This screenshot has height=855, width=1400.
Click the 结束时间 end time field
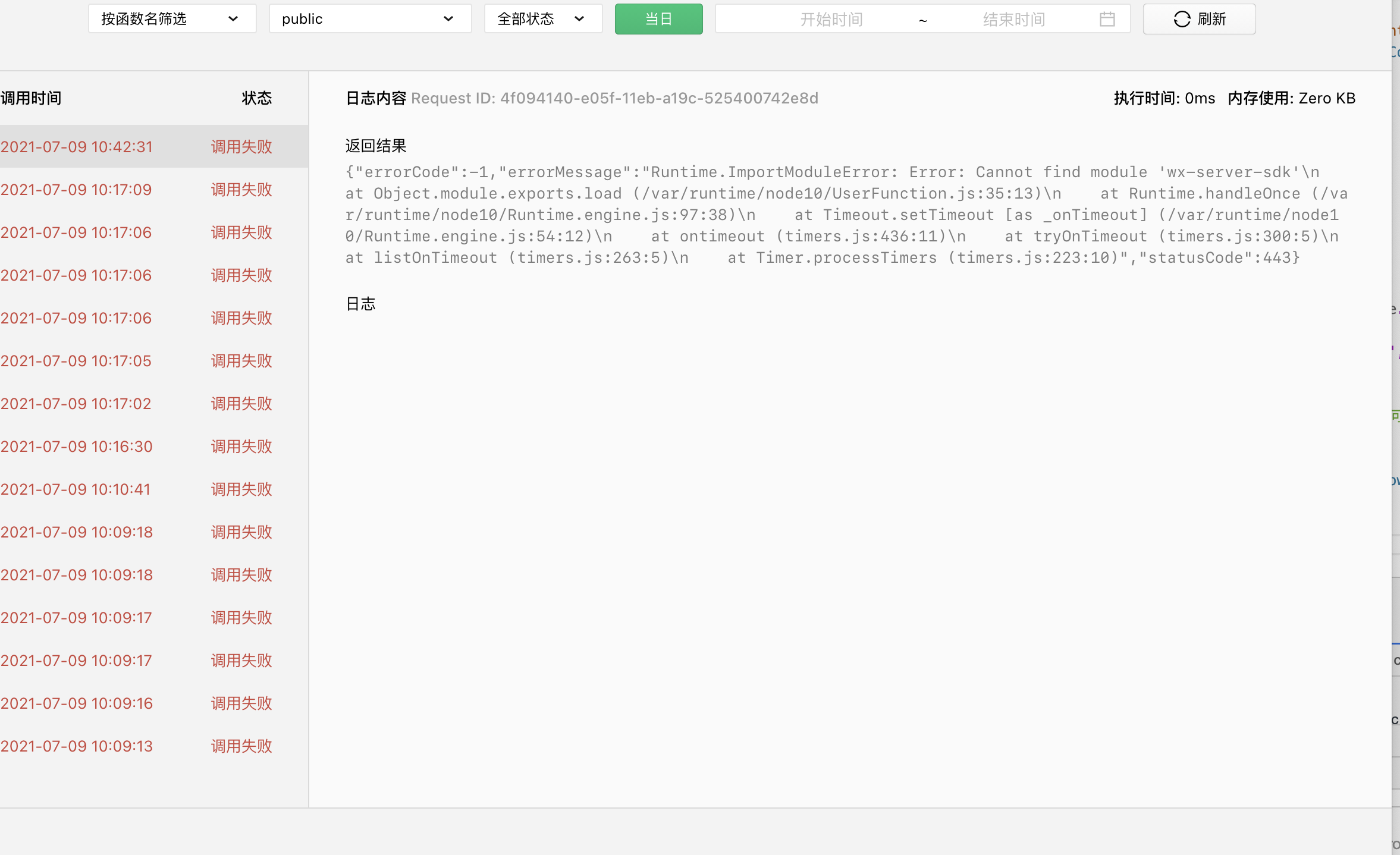click(x=1013, y=20)
